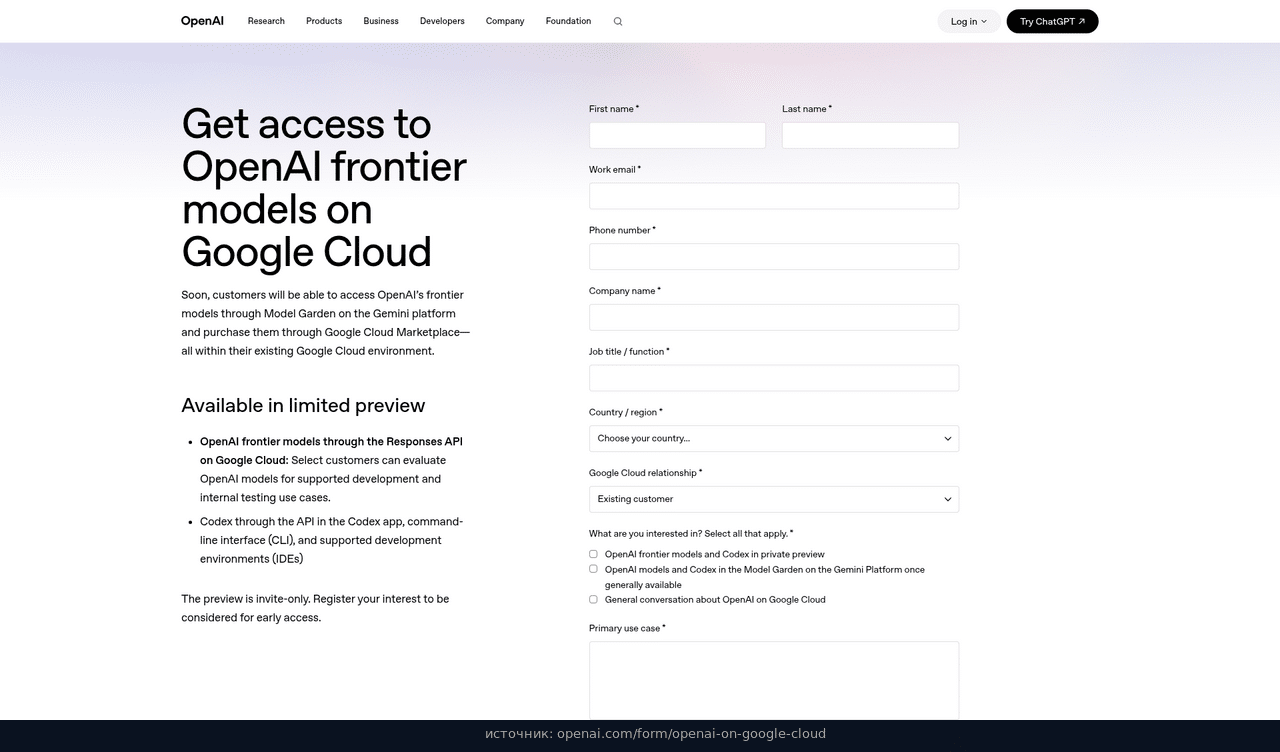
Task: Click the 'Soon, customers will be able' paragraph
Action: click(325, 323)
